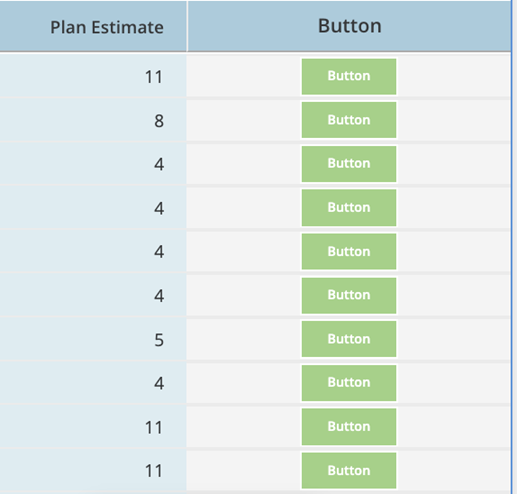The height and width of the screenshot is (494, 517).
Task: Click the Button in the last row
Action: pos(349,470)
